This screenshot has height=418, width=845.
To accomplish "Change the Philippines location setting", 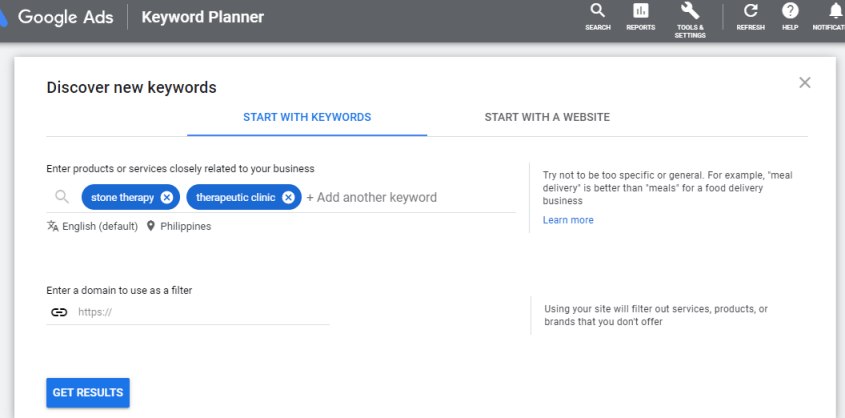I will tap(185, 226).
